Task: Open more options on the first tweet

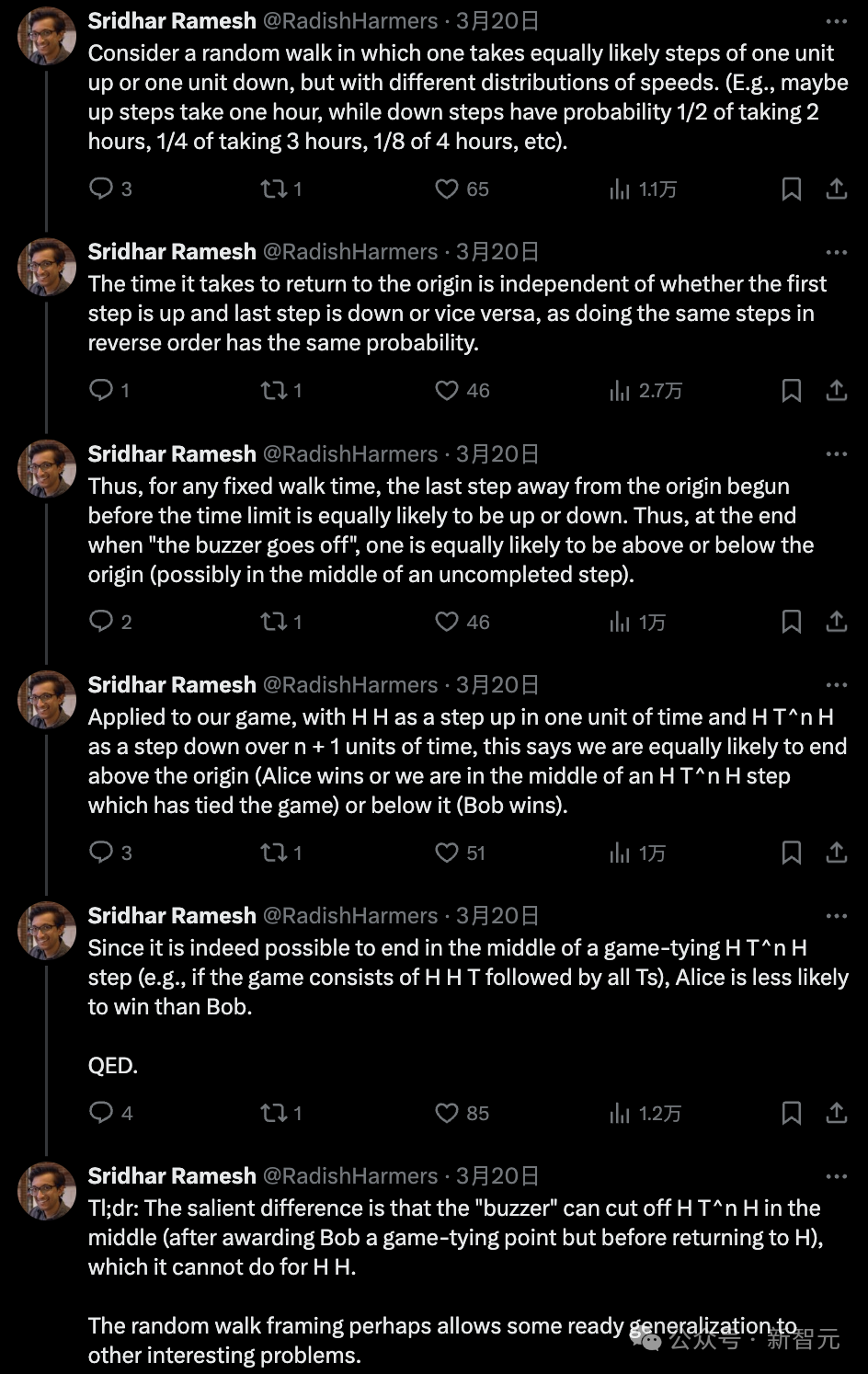Action: coord(836,21)
